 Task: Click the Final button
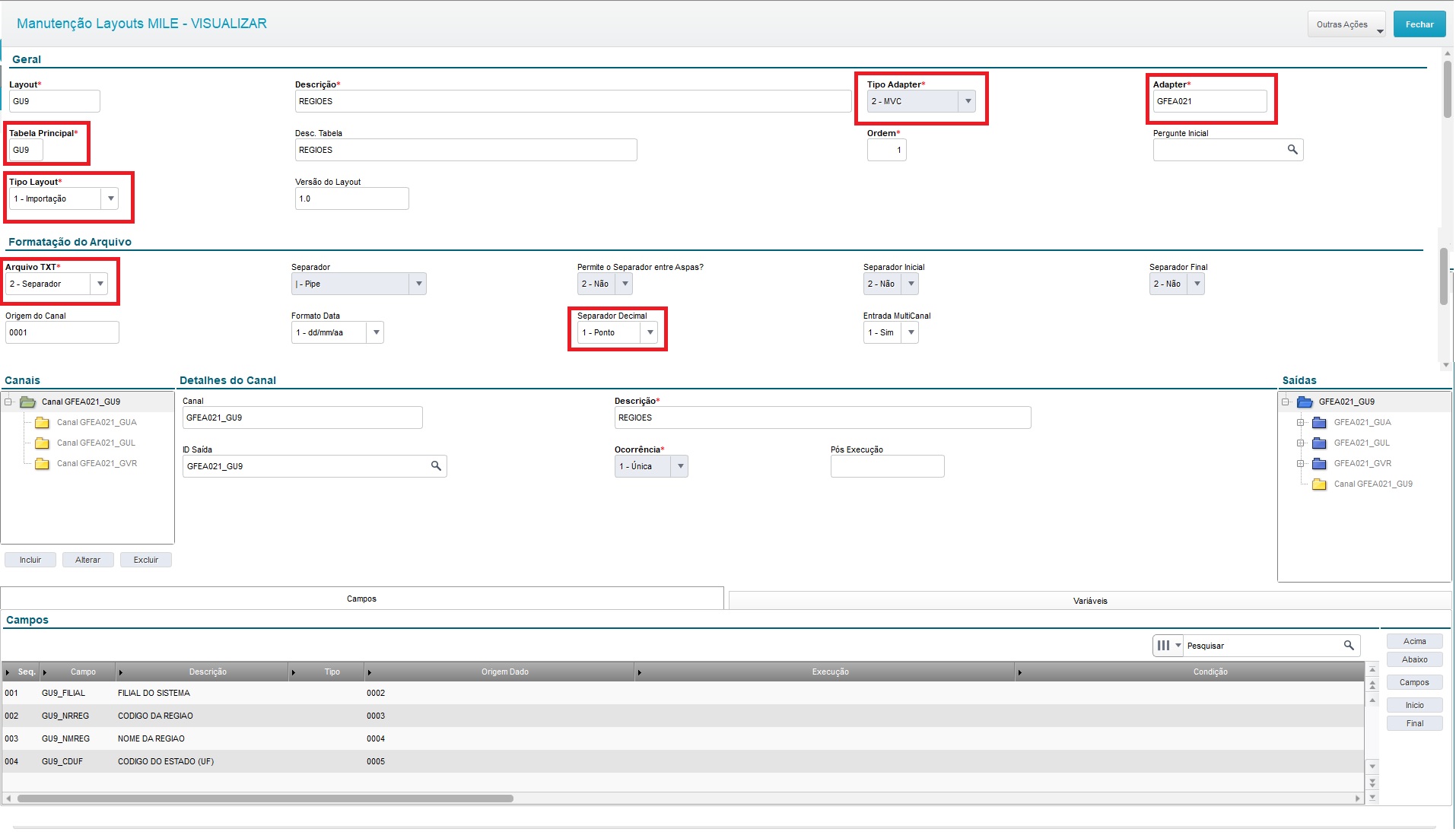pos(1415,723)
